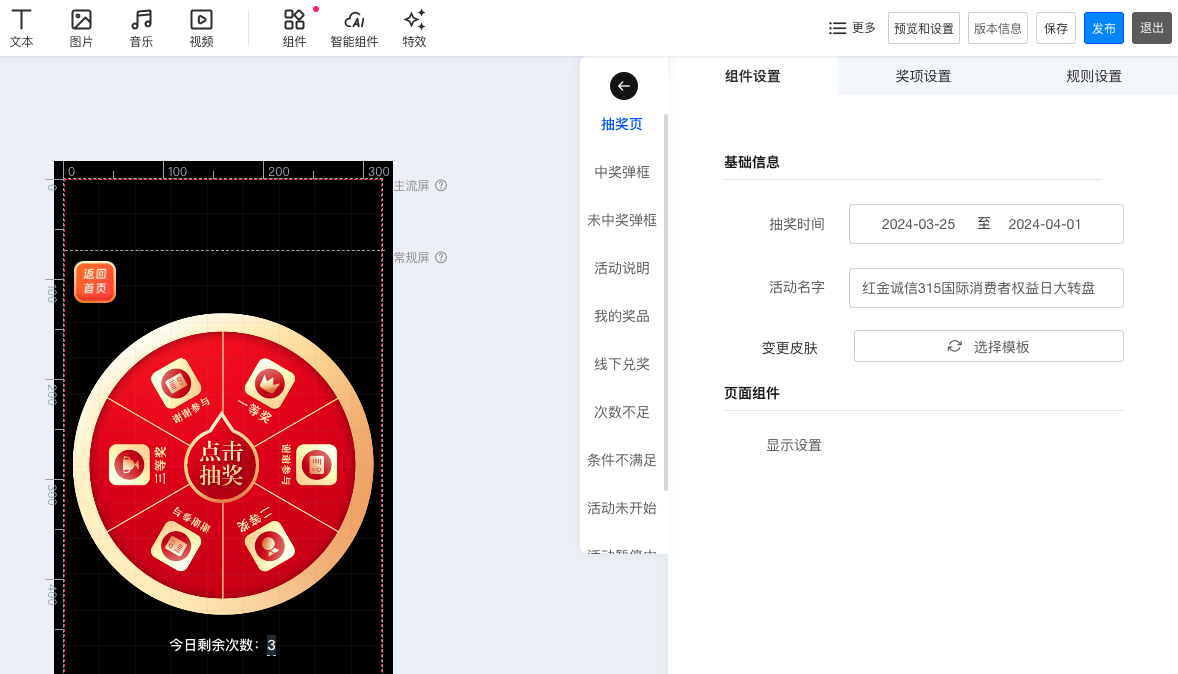Screen dimensions: 1178x674
Task: Select the 文本 text tool
Action: point(21,29)
